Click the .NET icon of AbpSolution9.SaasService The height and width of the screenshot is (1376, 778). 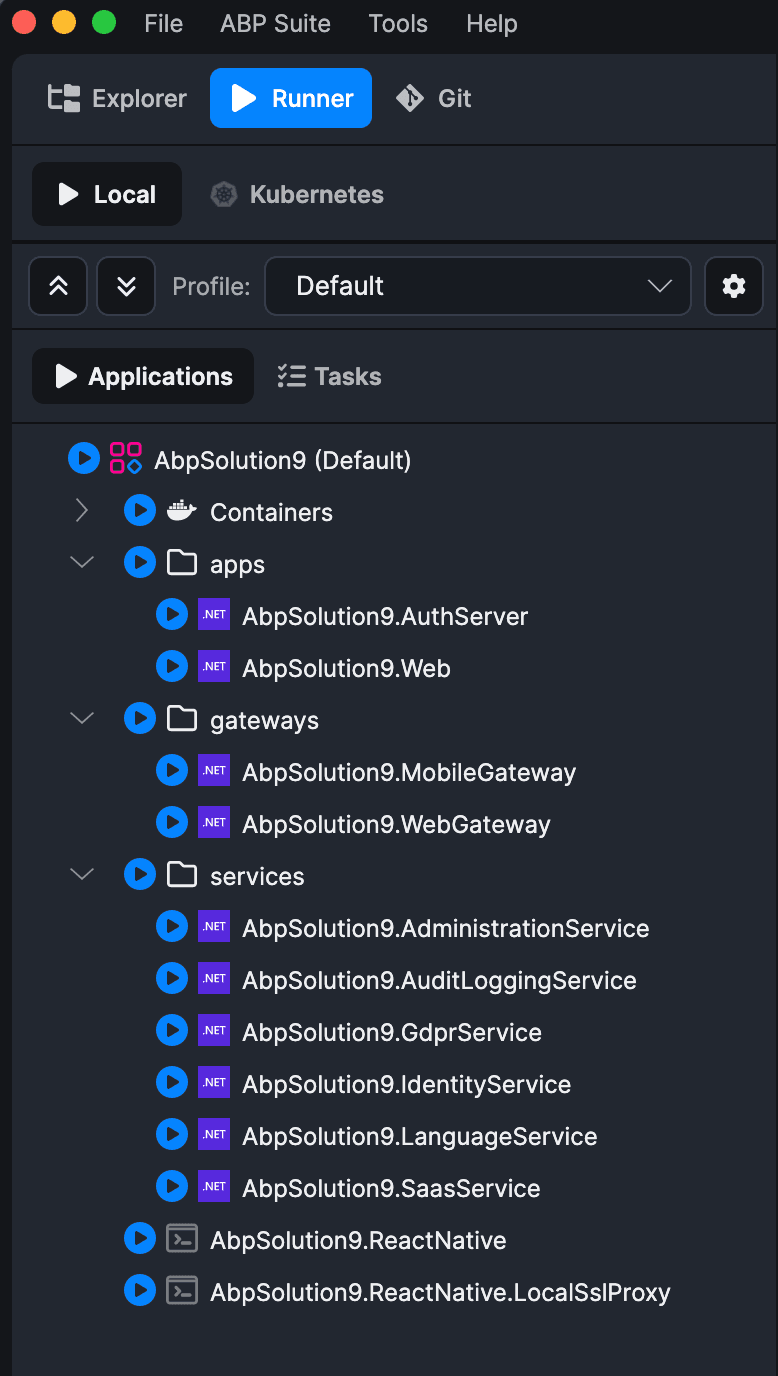pyautogui.click(x=214, y=1188)
